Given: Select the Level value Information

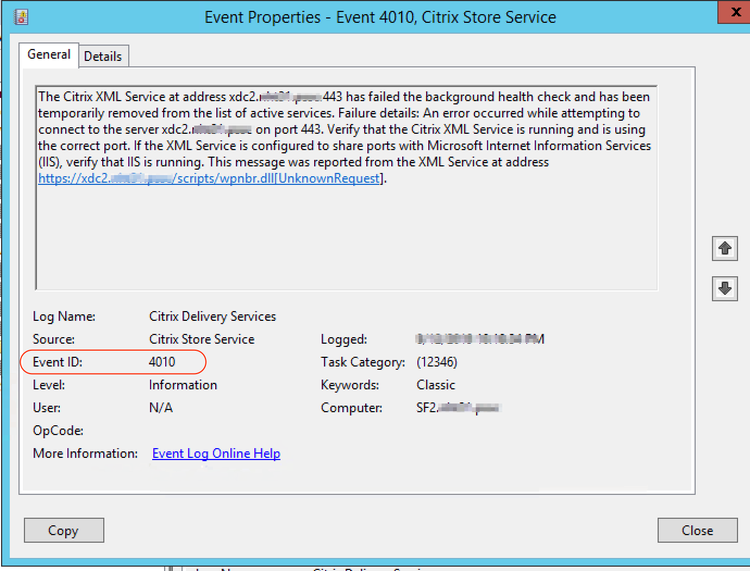Looking at the screenshot, I should pos(183,385).
